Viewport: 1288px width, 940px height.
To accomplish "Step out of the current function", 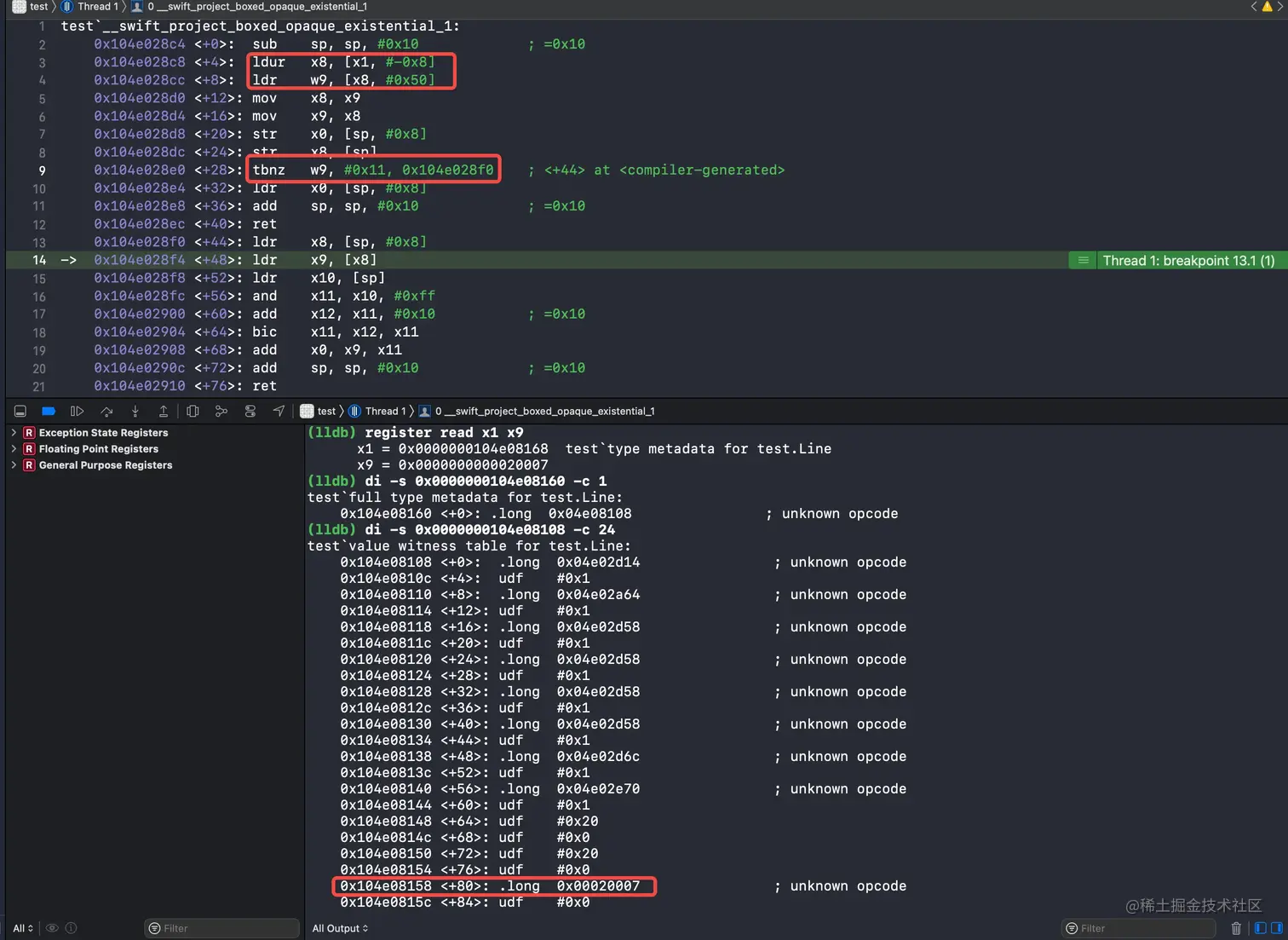I will (164, 412).
